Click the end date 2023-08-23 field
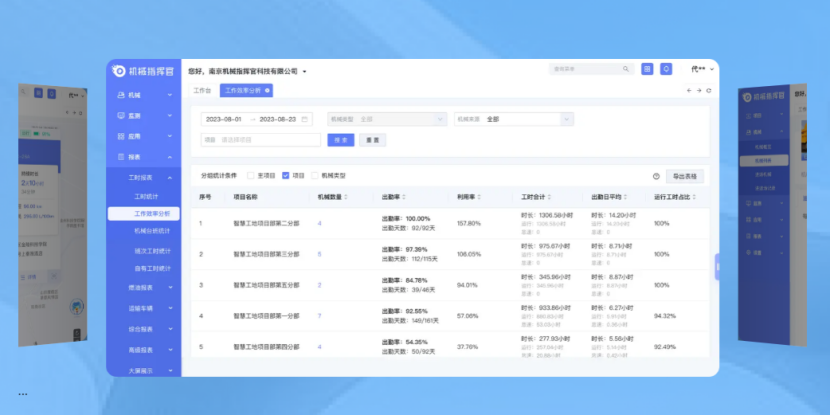 [278, 119]
